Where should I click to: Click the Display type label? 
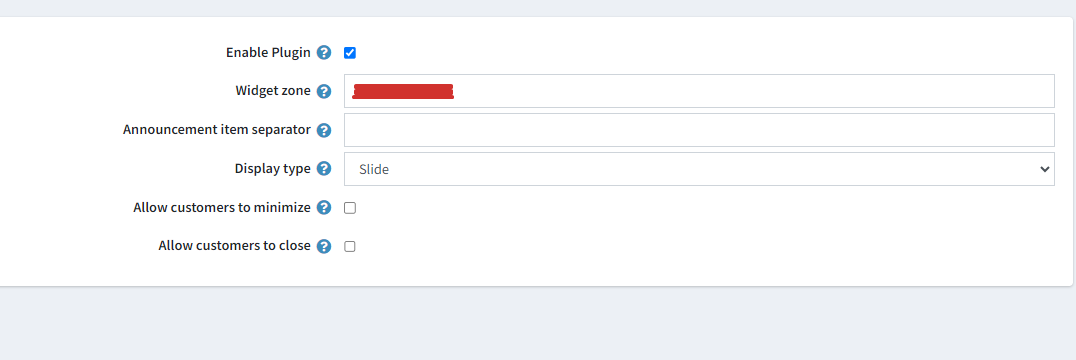click(272, 169)
